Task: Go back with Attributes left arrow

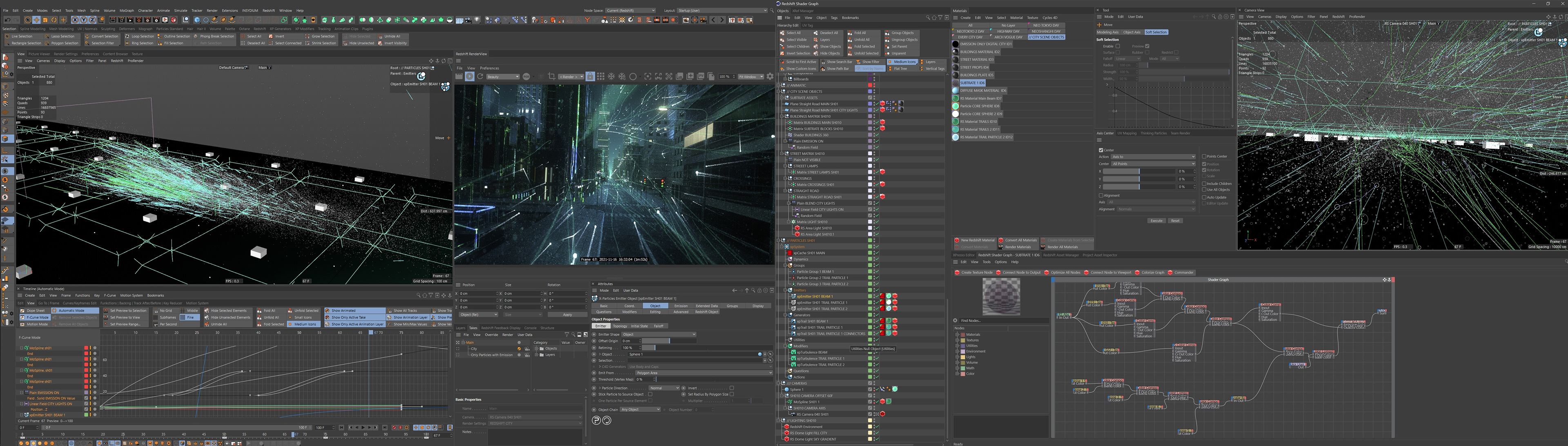Action: [735, 291]
